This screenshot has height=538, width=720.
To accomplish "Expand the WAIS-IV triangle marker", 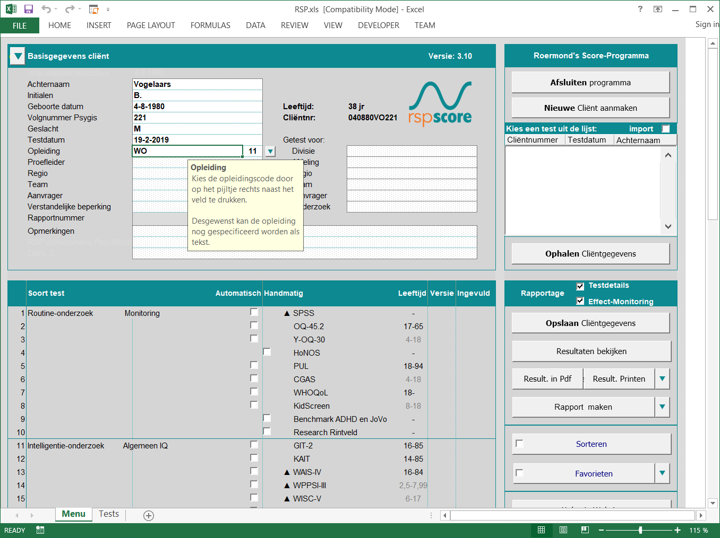I will coord(287,472).
